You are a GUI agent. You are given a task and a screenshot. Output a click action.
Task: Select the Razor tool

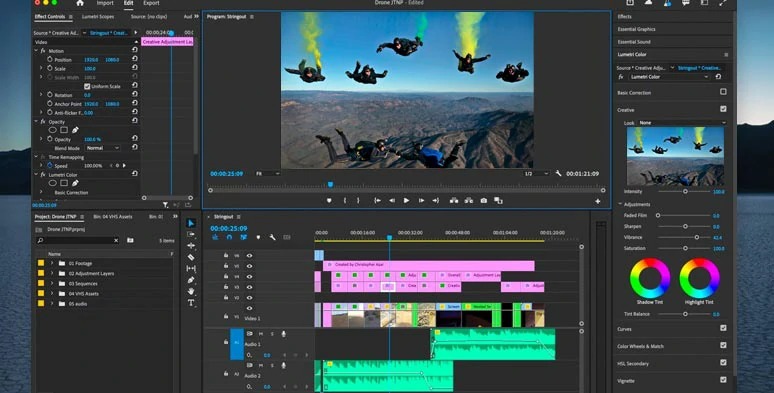click(x=191, y=257)
